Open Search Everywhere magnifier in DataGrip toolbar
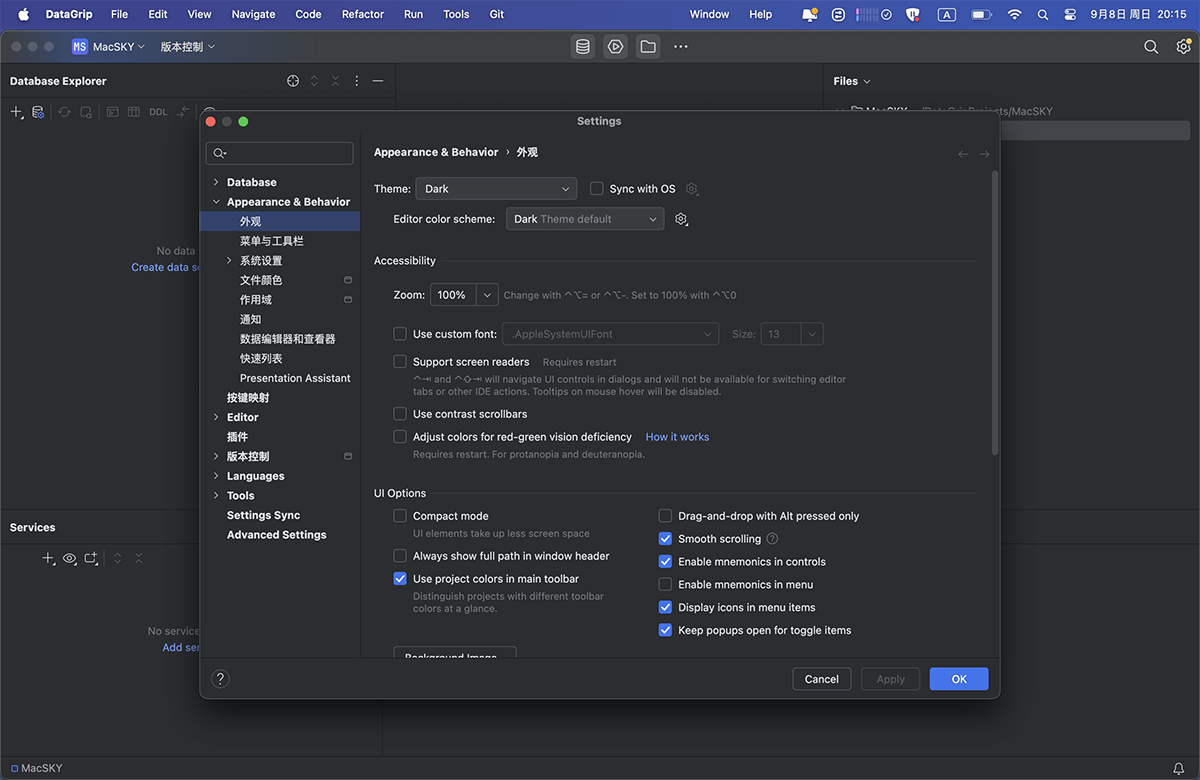Screen dimensions: 1200x780 pyautogui.click(x=1151, y=47)
